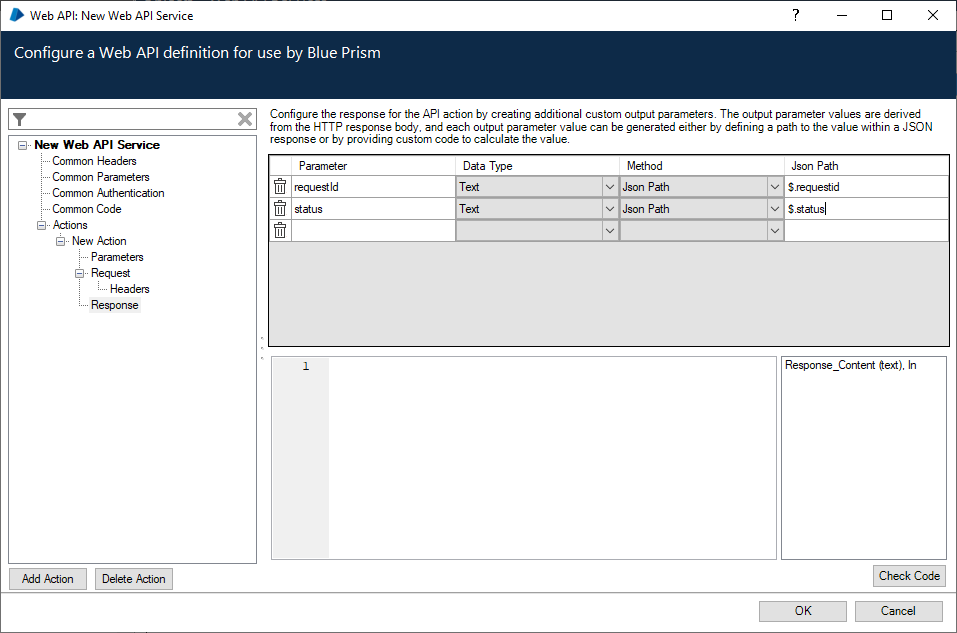Select Response_Content (text), In entry
The height and width of the screenshot is (633, 957).
click(x=850, y=365)
